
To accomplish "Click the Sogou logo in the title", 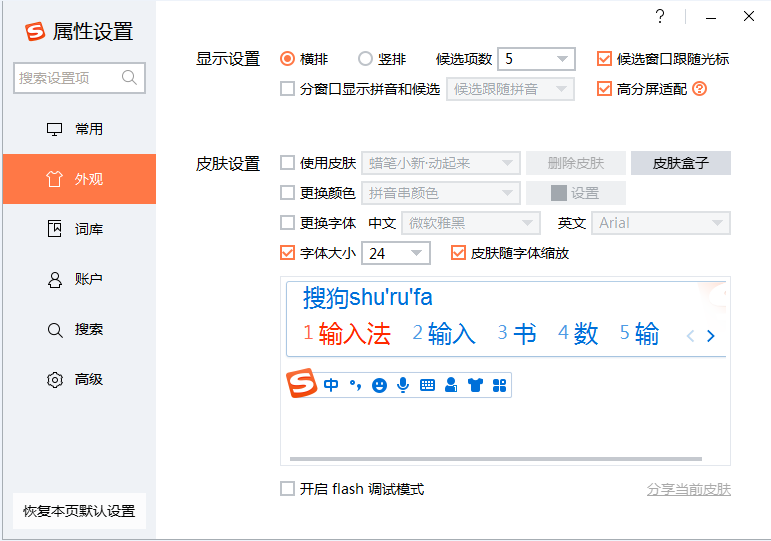I will 35,31.
